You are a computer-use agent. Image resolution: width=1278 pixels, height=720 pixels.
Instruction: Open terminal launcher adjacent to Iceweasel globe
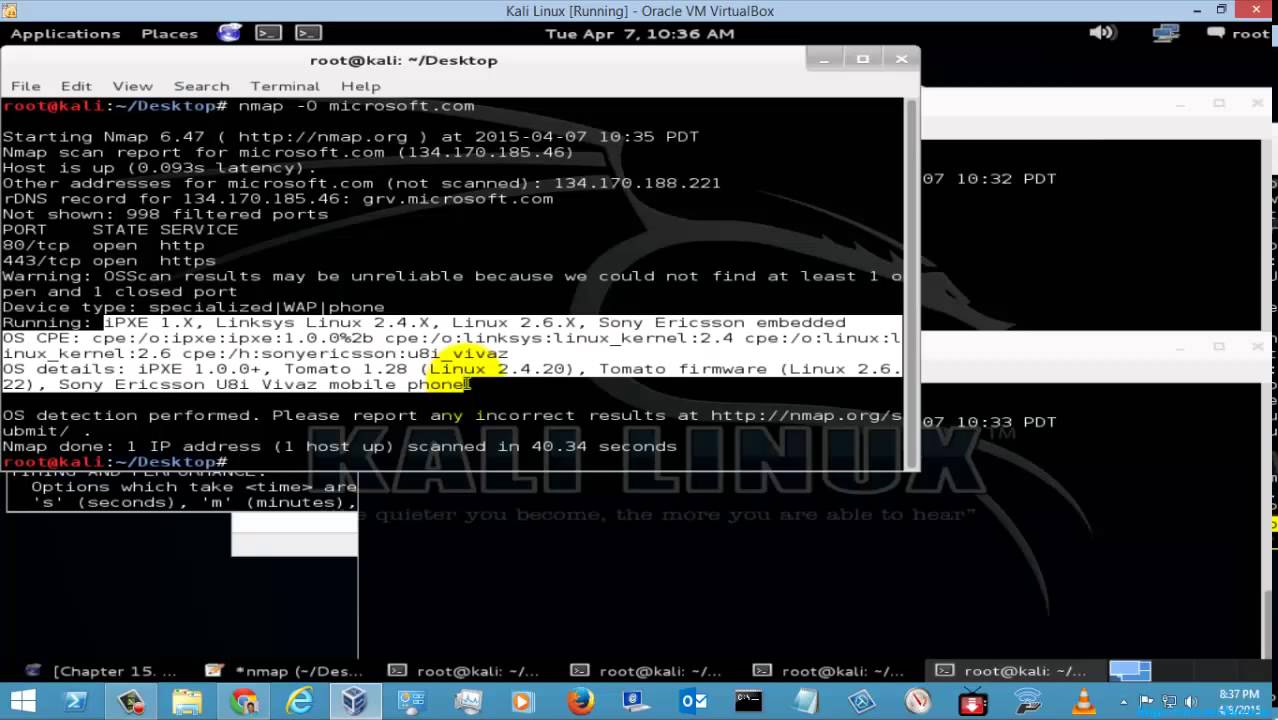click(x=268, y=33)
